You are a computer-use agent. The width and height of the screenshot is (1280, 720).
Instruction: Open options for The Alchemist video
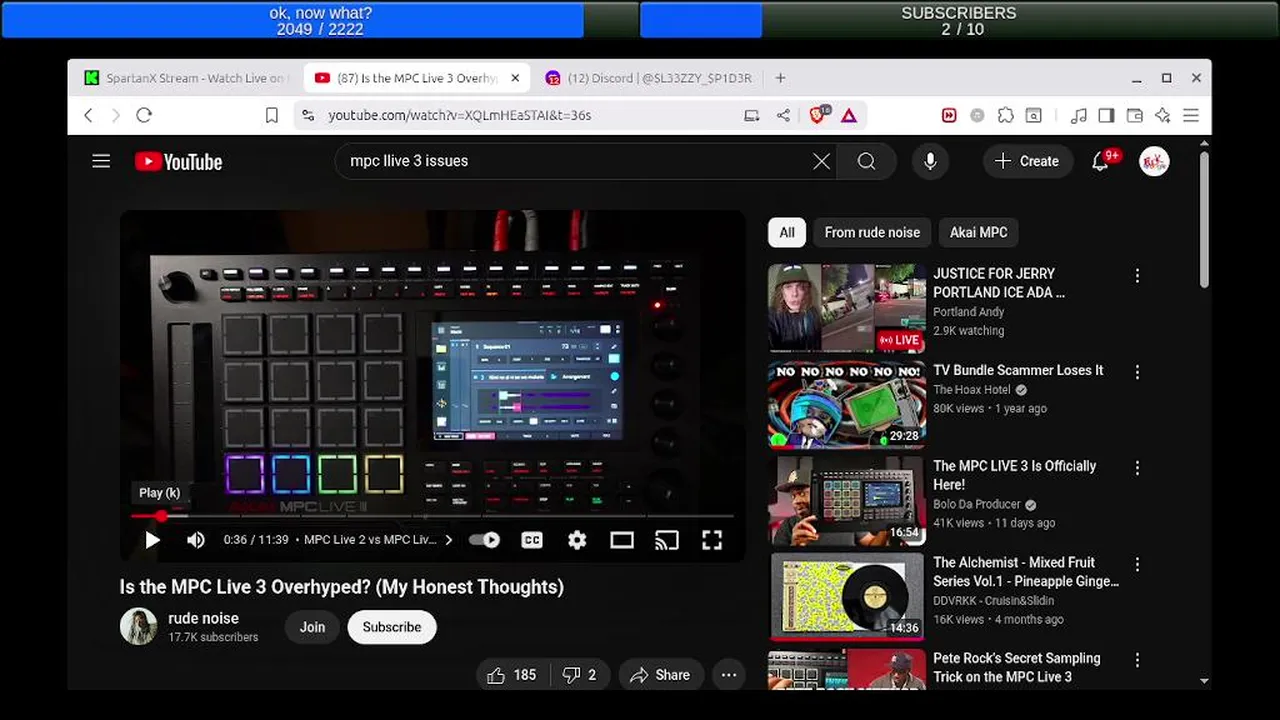[1137, 564]
